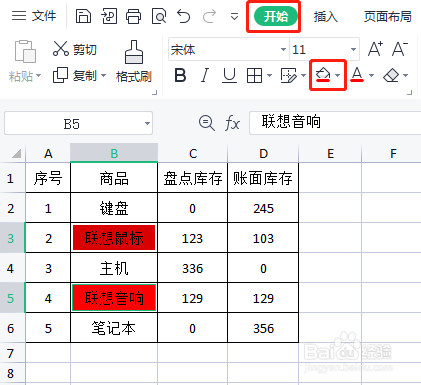
Task: Click the formula bar with 联想音响
Action: click(335, 123)
